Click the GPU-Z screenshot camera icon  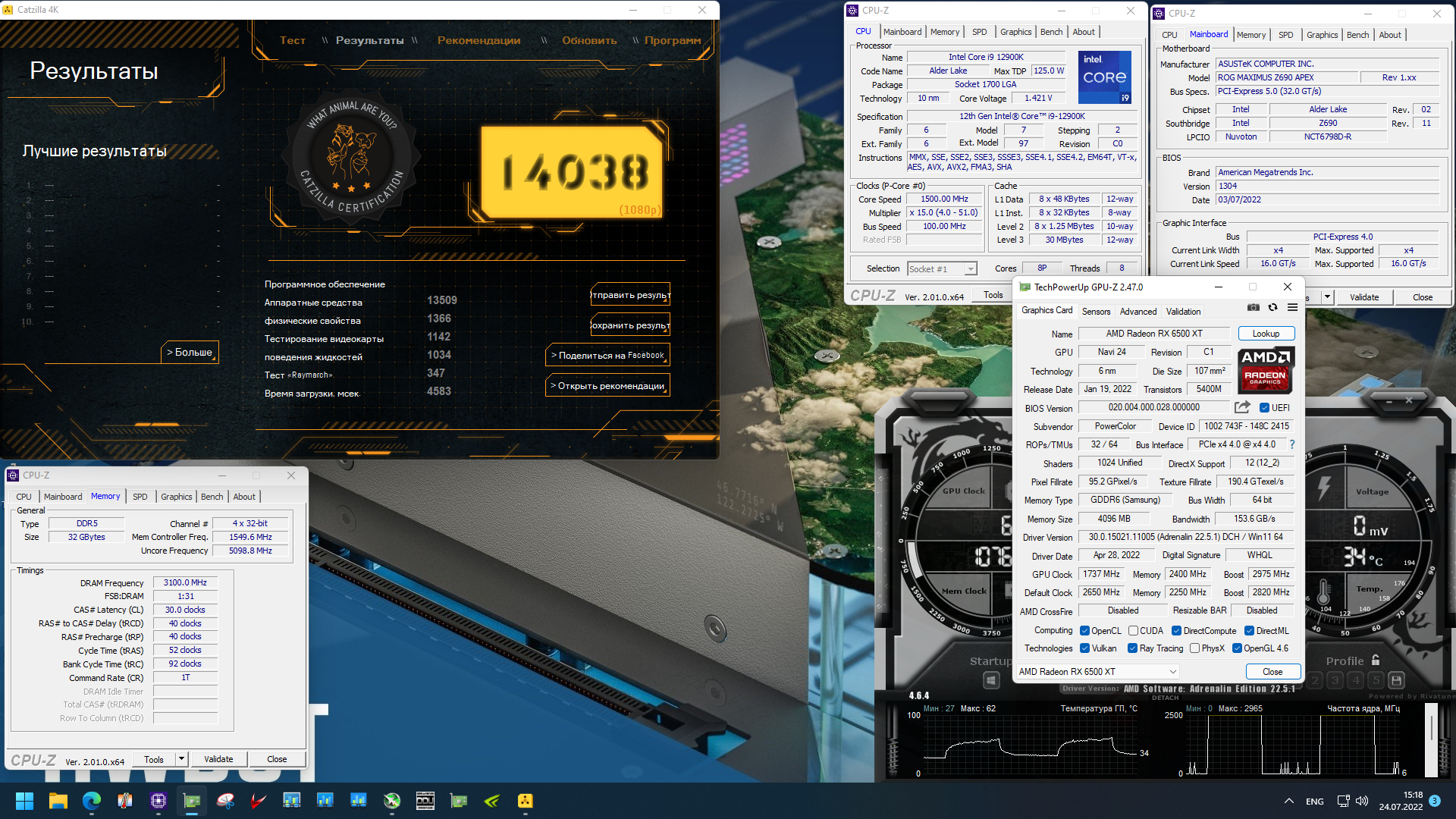coord(1254,307)
